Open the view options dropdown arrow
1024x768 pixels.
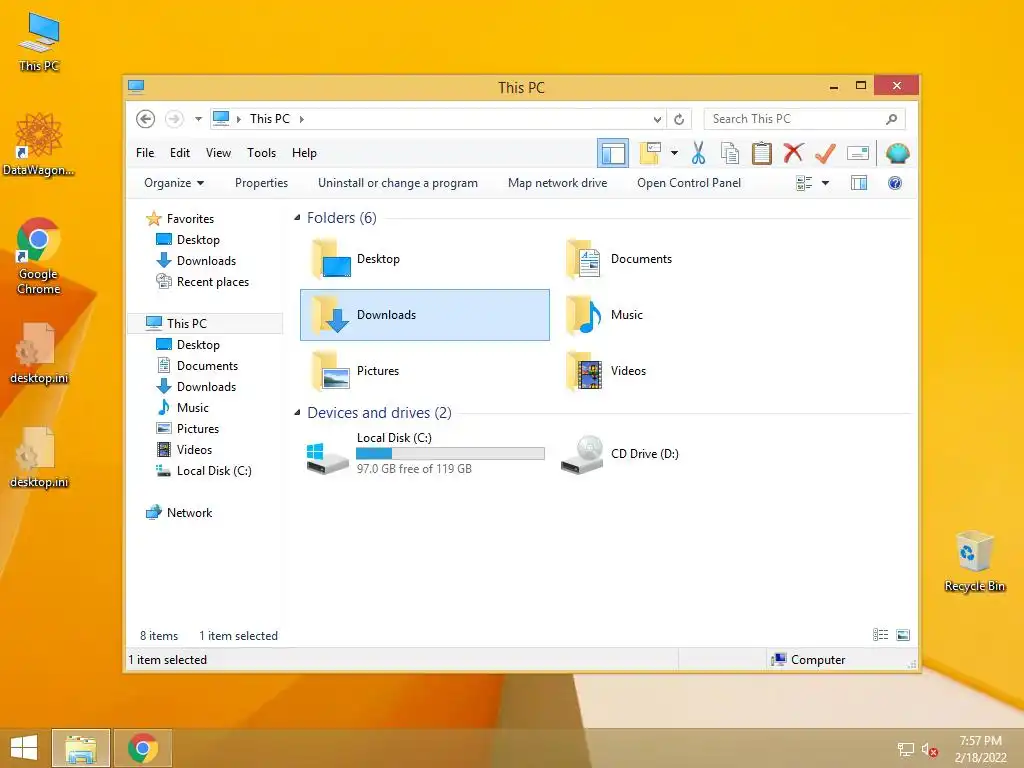point(825,184)
